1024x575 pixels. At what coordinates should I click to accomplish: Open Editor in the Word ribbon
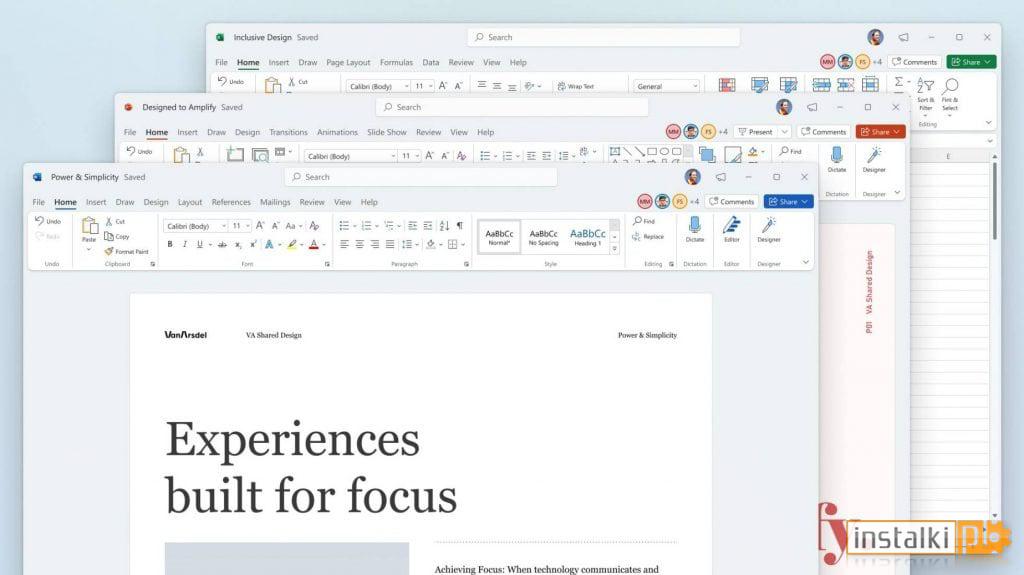pyautogui.click(x=731, y=230)
